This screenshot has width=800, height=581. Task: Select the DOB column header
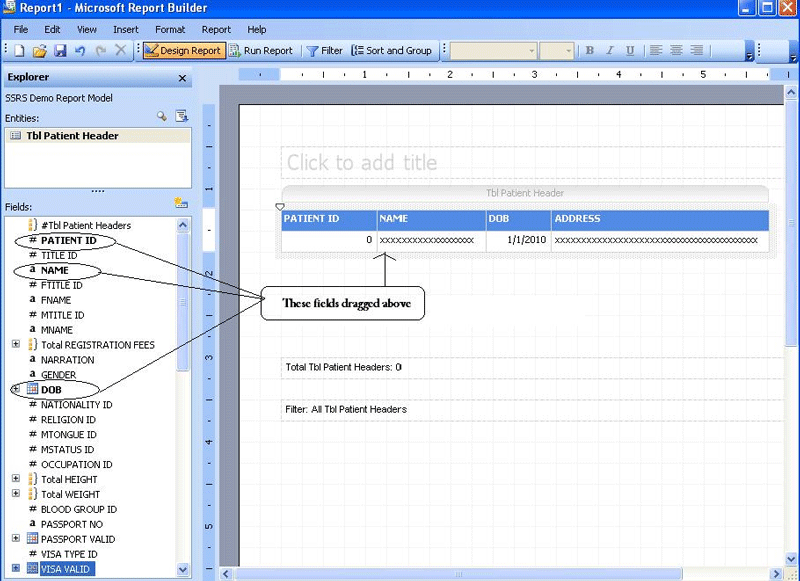tap(519, 219)
